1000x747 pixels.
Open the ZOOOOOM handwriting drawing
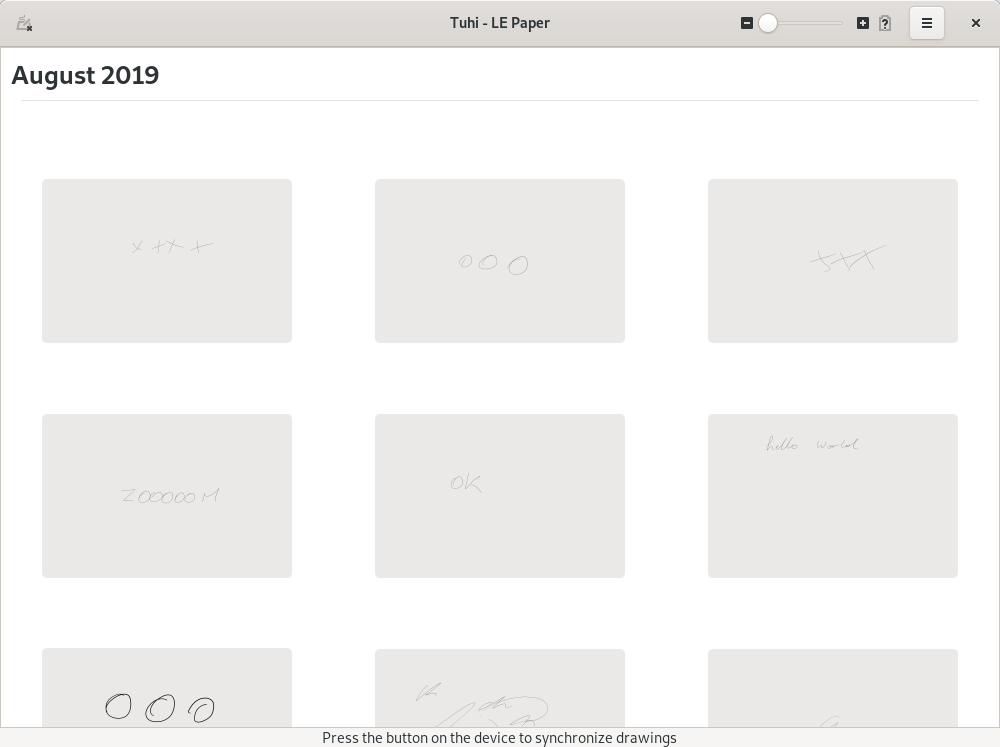point(167,496)
